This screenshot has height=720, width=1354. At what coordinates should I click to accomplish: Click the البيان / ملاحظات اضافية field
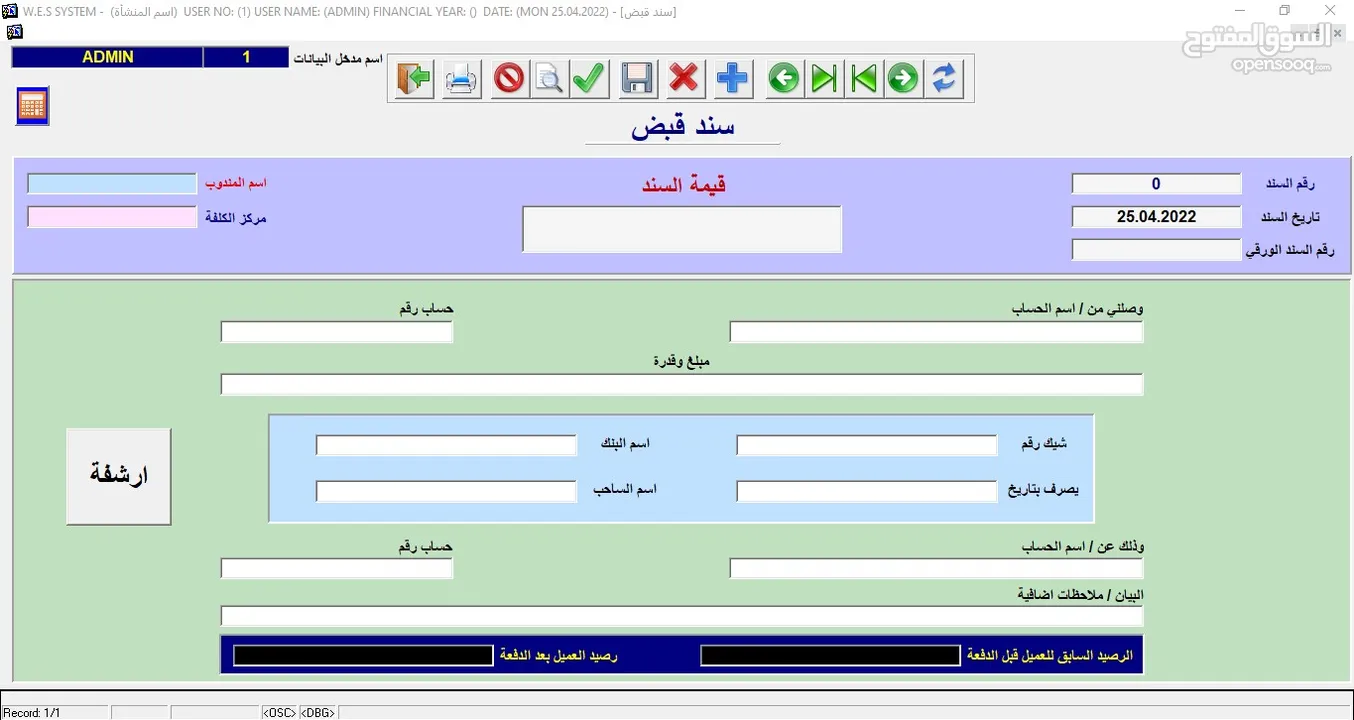point(682,616)
